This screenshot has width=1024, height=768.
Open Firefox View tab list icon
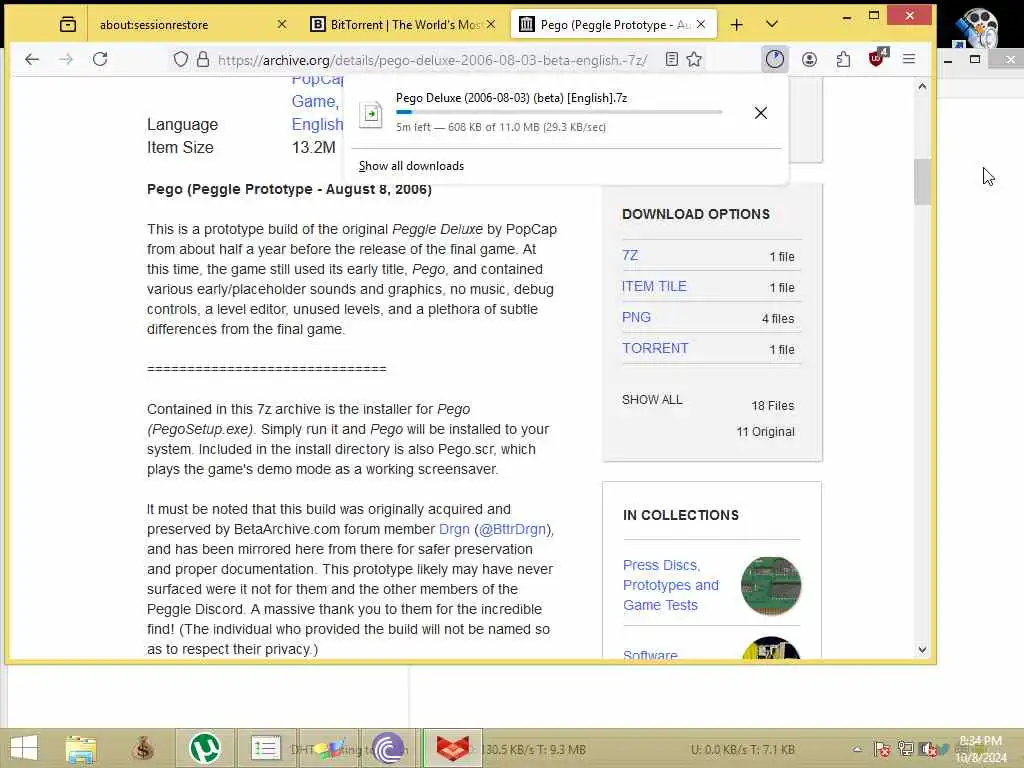point(67,25)
